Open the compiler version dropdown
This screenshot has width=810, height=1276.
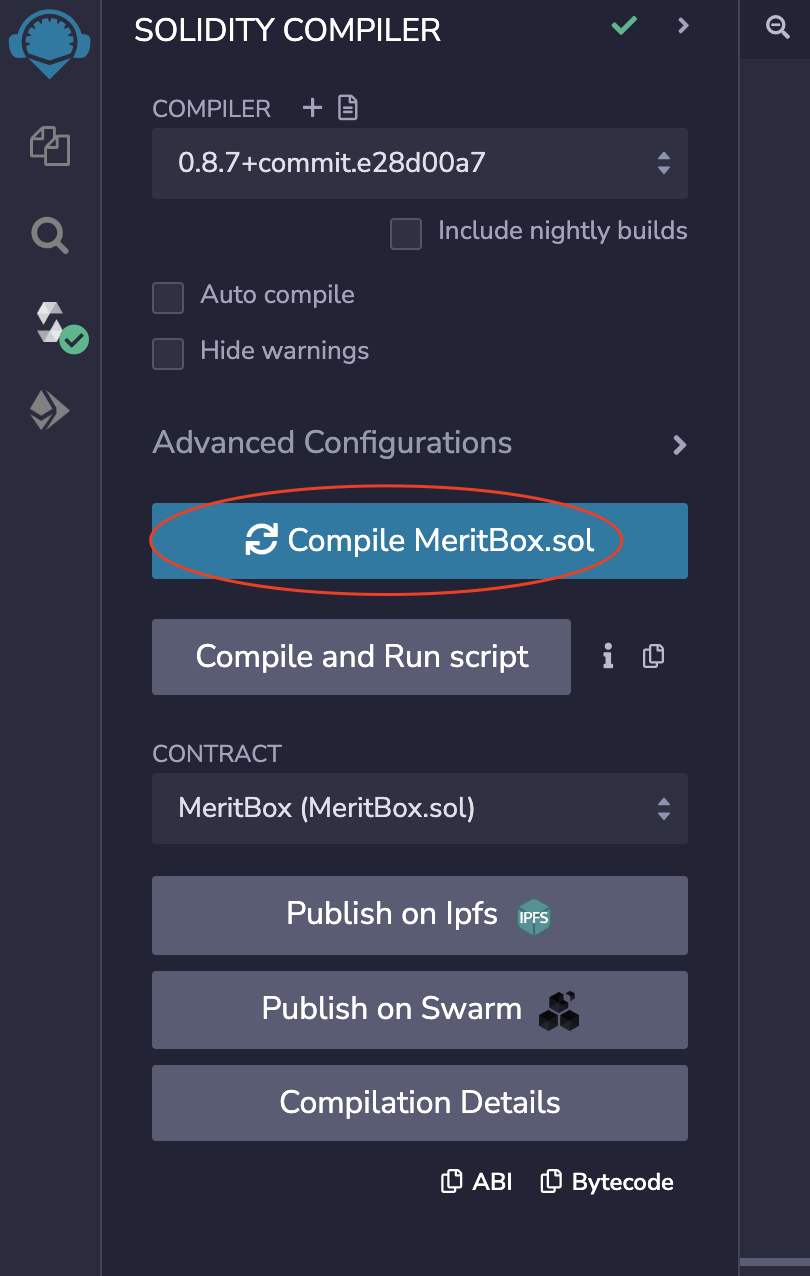pos(420,163)
